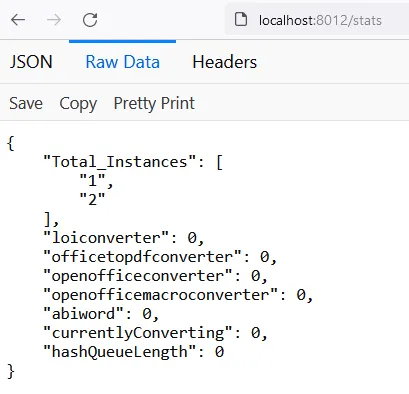Click the "currentlyConverting" line
The height and width of the screenshot is (394, 409).
(155, 333)
